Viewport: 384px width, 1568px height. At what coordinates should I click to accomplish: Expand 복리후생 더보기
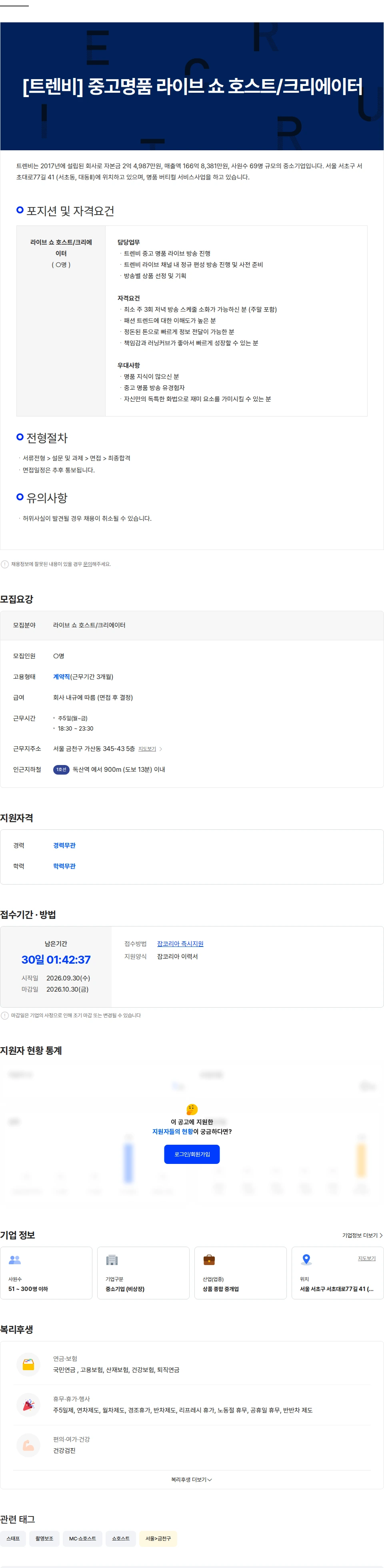pos(191,1479)
